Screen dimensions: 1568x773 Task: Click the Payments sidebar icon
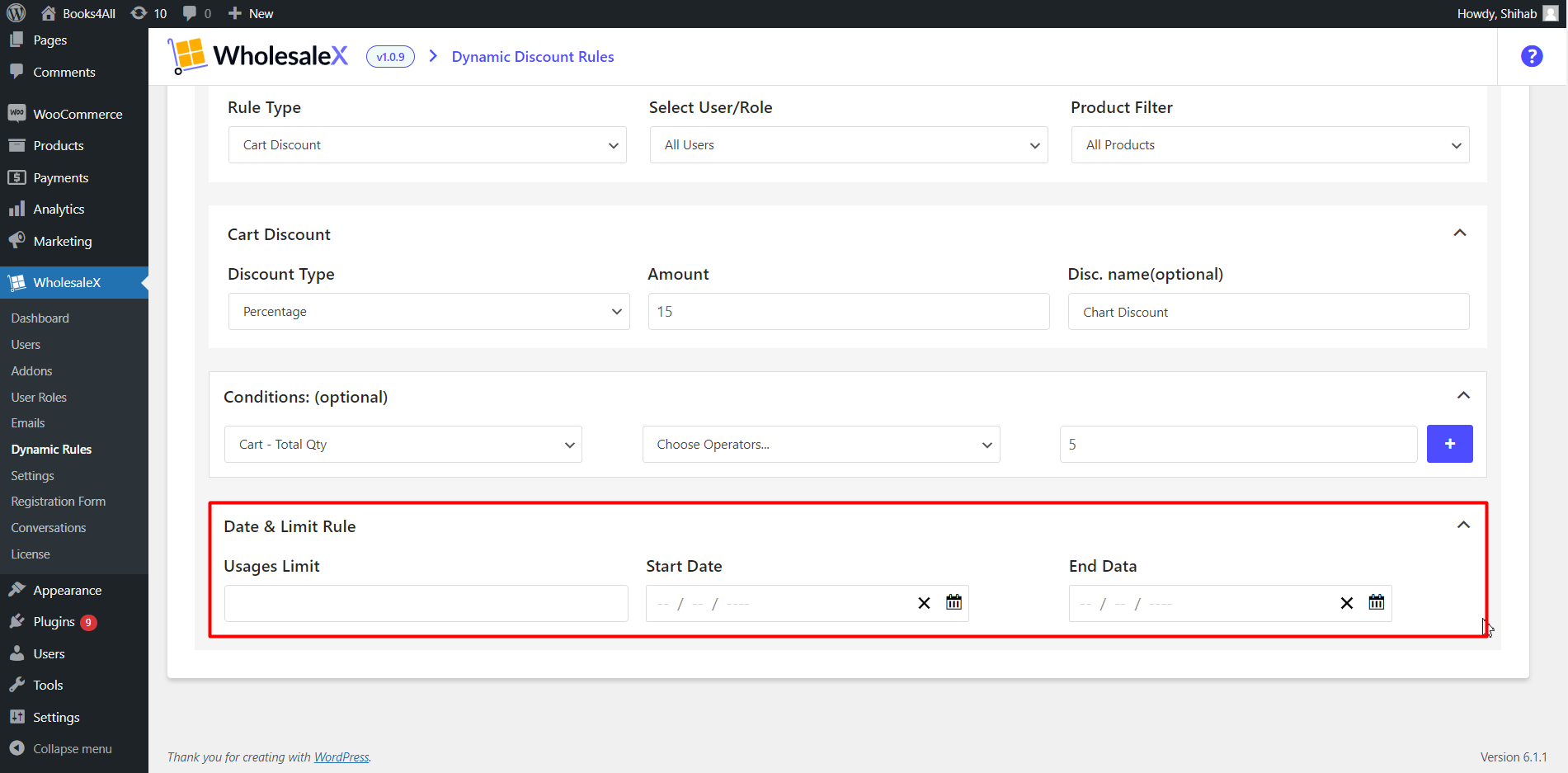16,177
